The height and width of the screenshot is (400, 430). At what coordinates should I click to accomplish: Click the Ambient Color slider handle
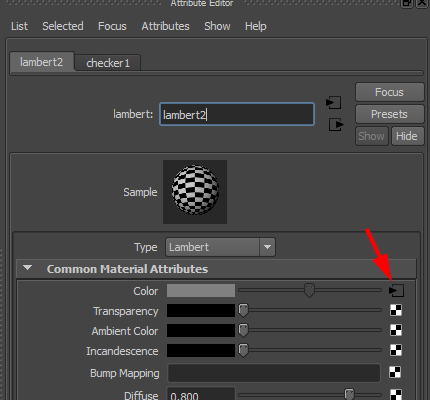pyautogui.click(x=244, y=330)
